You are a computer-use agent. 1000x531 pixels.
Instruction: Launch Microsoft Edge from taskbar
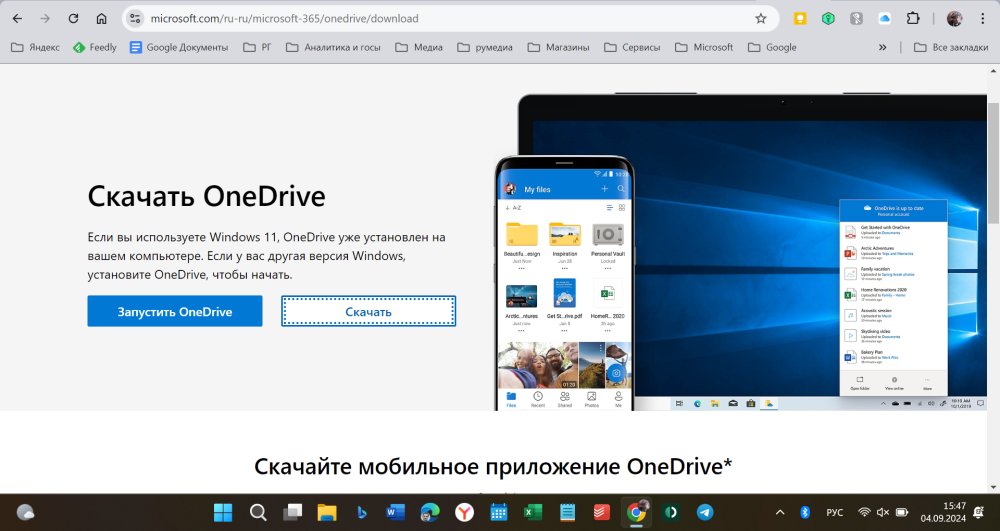430,512
